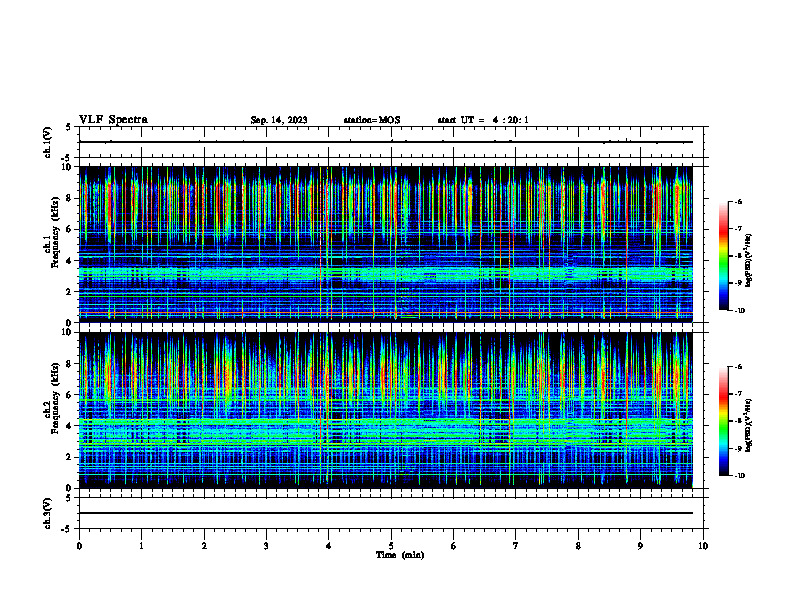Click the date 'Sep. 14, 2023'
Viewport: 792px width, 612px height.
[x=279, y=120]
